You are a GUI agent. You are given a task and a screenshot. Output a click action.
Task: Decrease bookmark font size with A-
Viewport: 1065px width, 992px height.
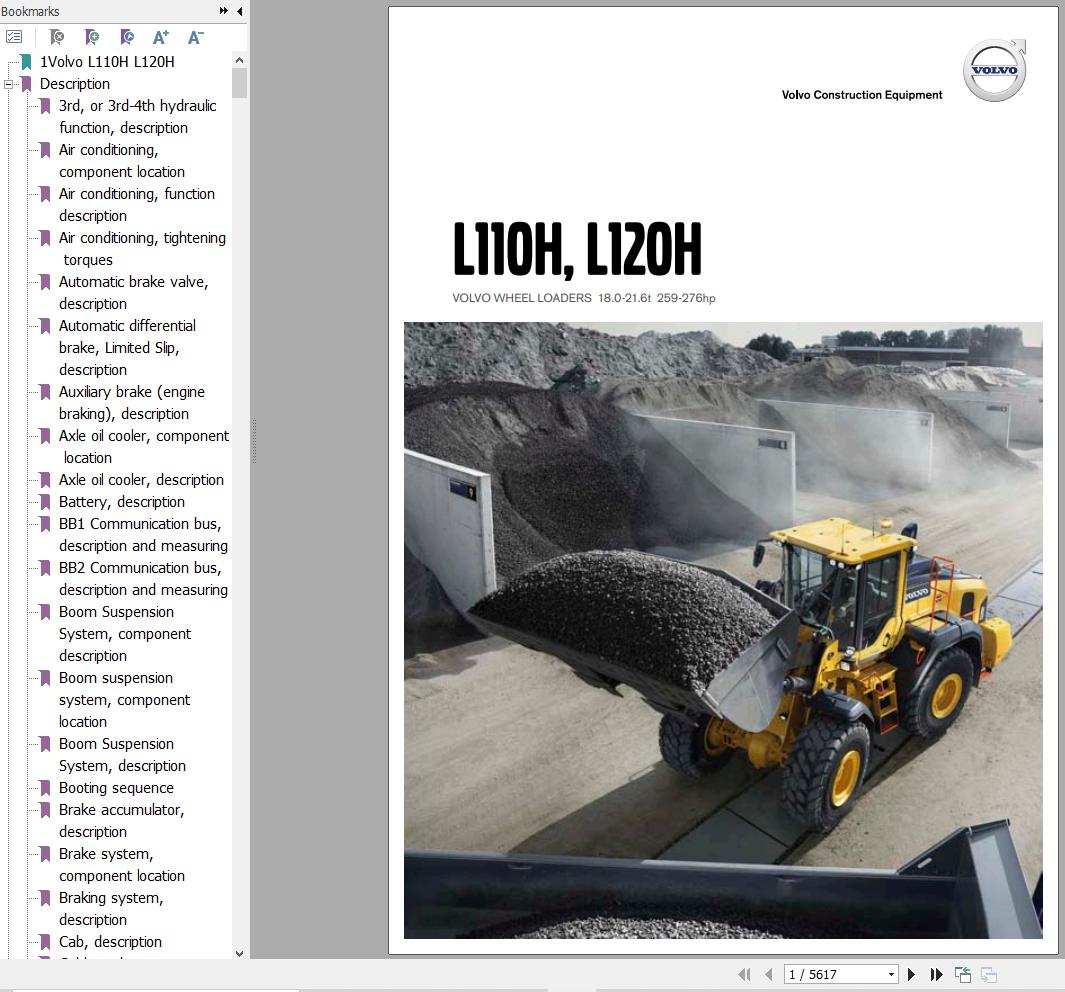click(x=196, y=37)
